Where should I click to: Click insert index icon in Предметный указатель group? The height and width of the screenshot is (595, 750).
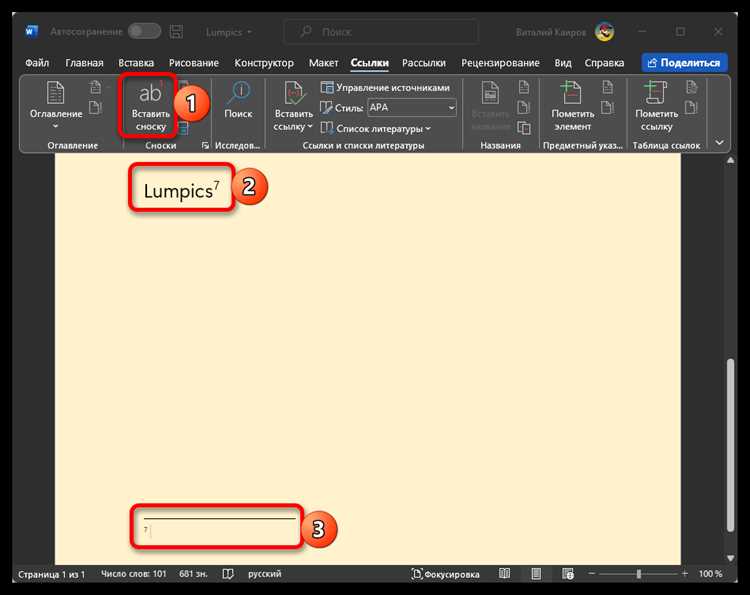(607, 87)
